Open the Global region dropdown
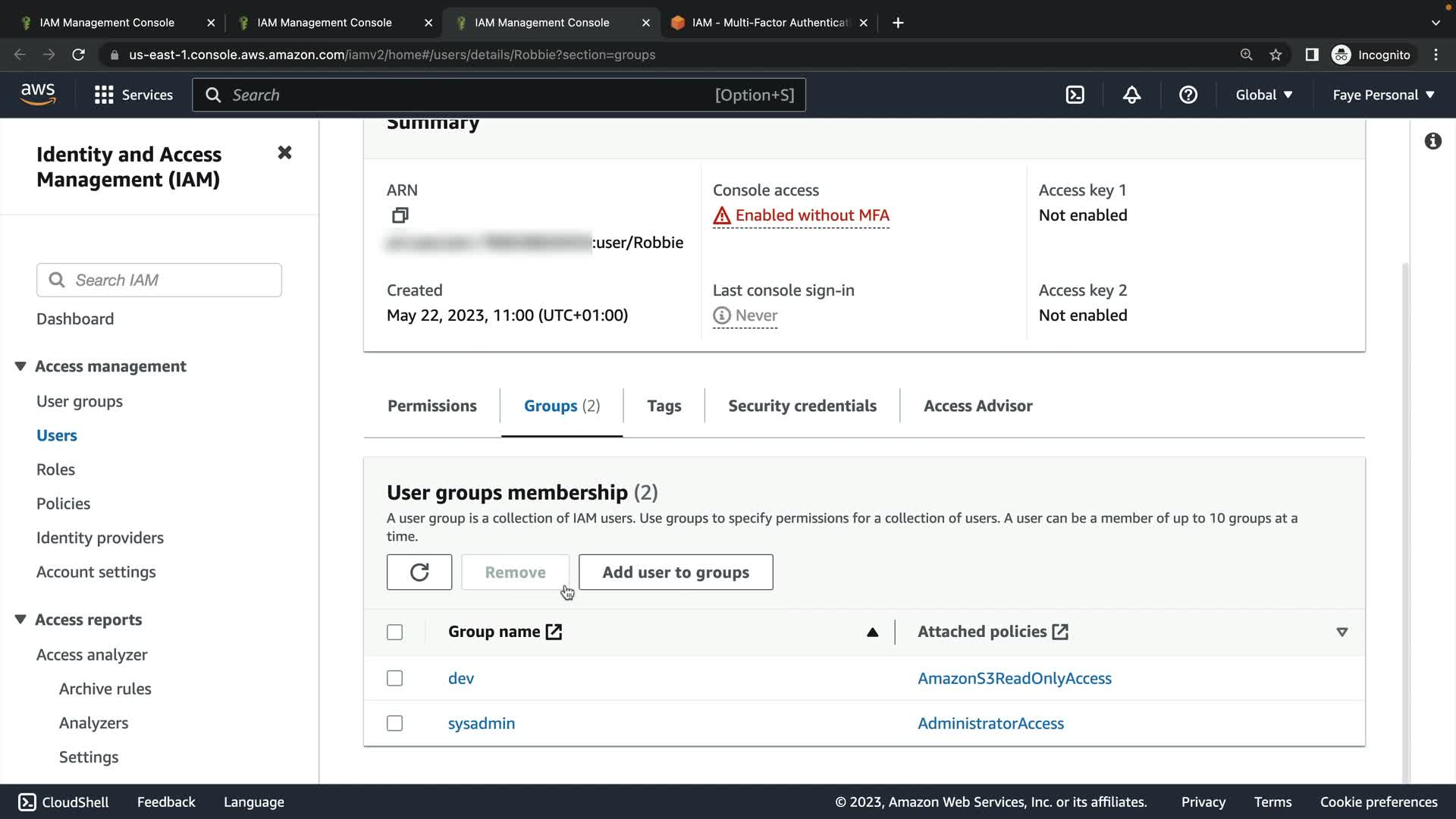Image resolution: width=1456 pixels, height=819 pixels. click(1263, 95)
